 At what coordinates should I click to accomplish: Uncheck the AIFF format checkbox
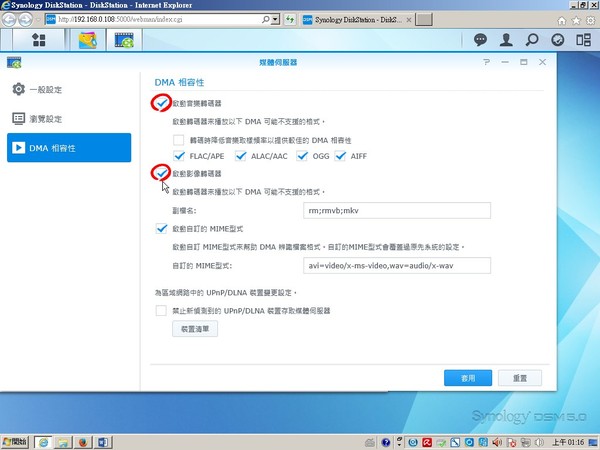[x=340, y=156]
